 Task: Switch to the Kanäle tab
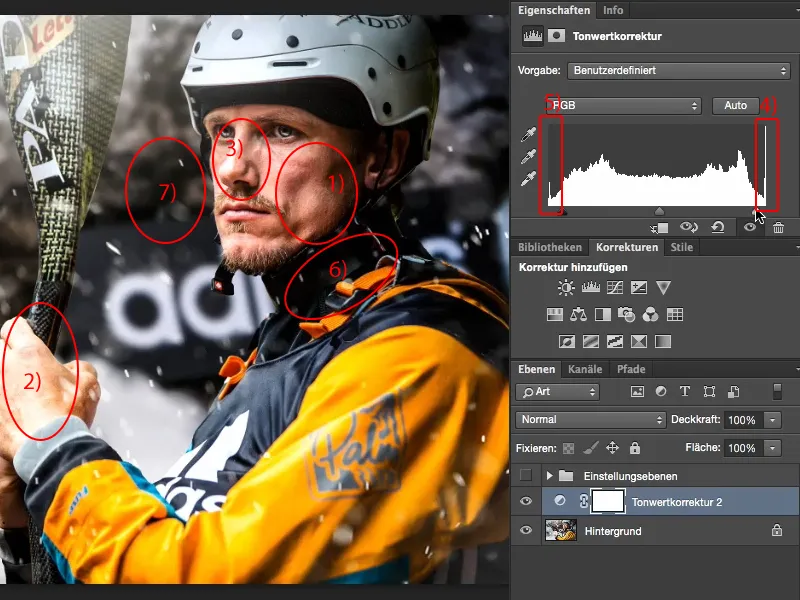tap(585, 369)
